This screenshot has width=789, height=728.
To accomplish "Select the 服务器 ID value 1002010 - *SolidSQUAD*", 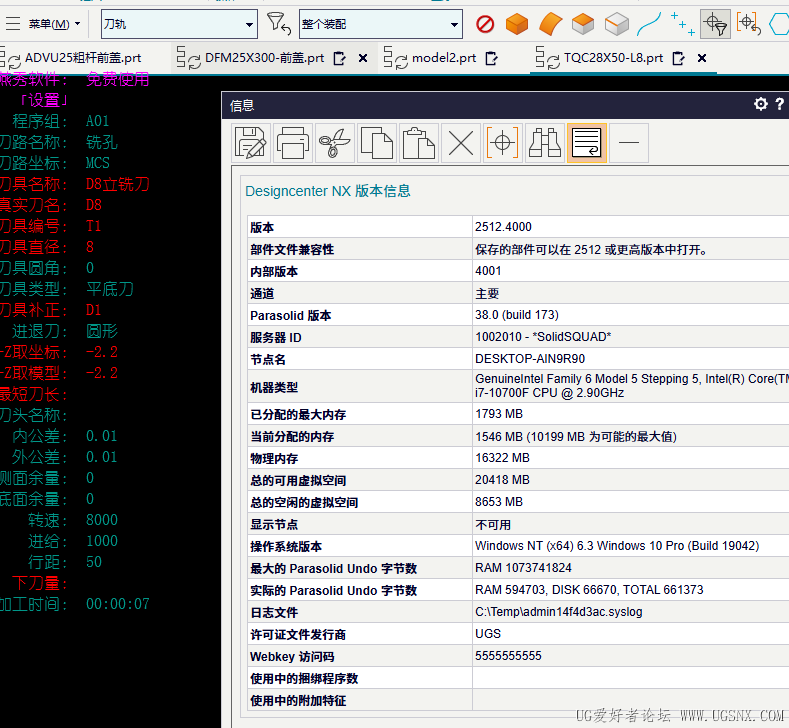I will [543, 337].
